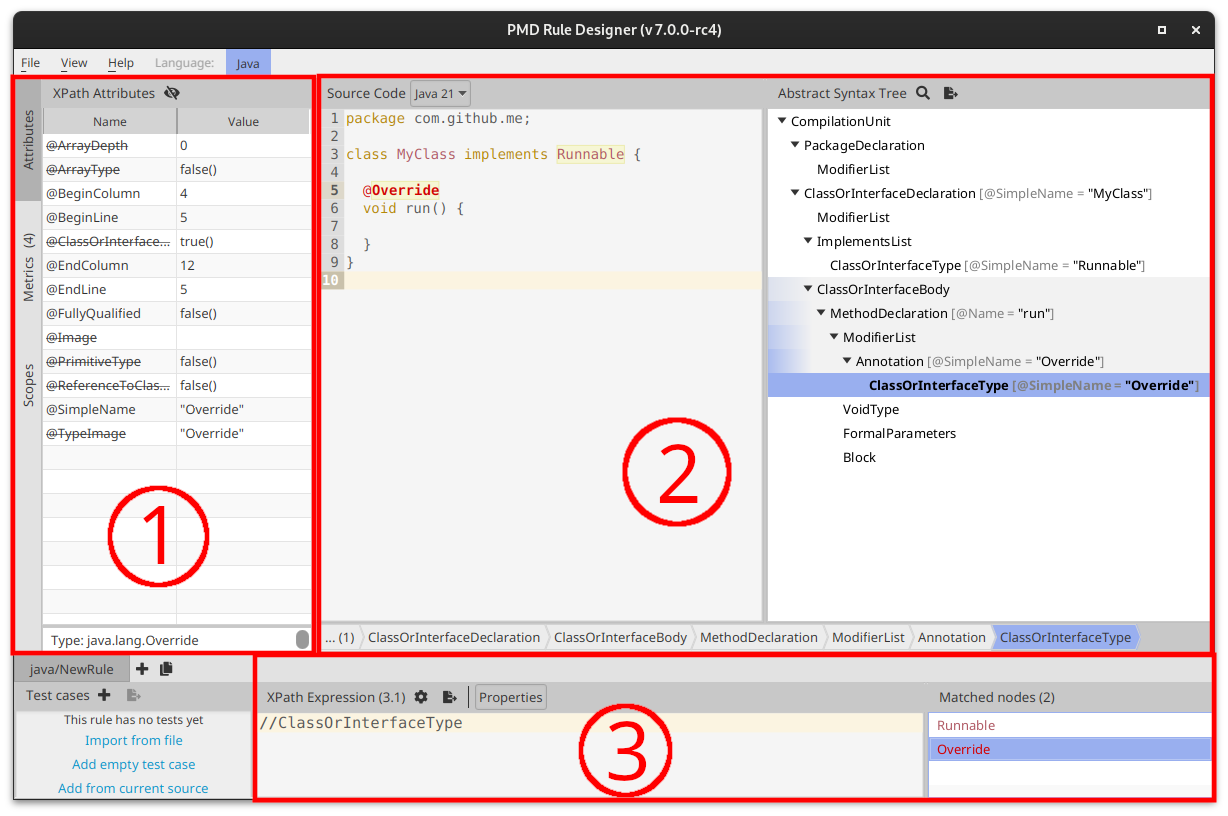Add a new rule tab with plus

coord(142,669)
